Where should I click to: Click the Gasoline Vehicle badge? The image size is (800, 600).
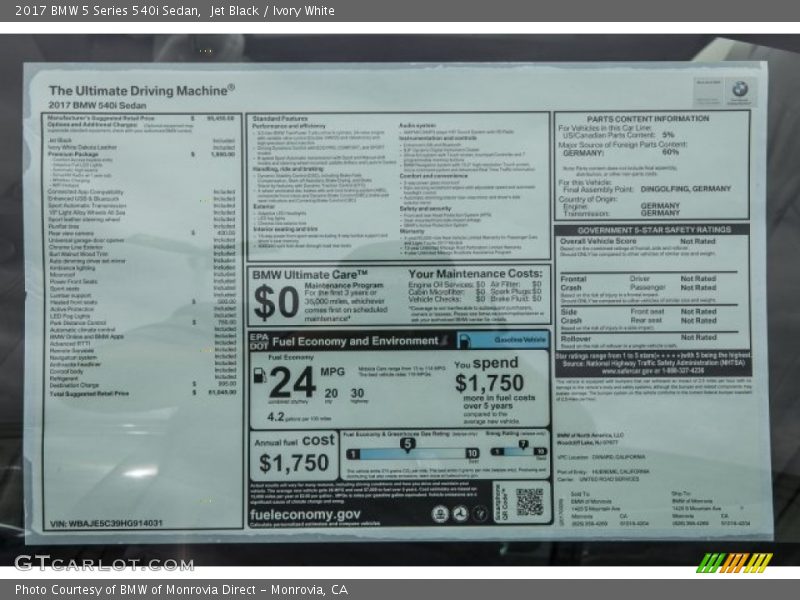503,340
